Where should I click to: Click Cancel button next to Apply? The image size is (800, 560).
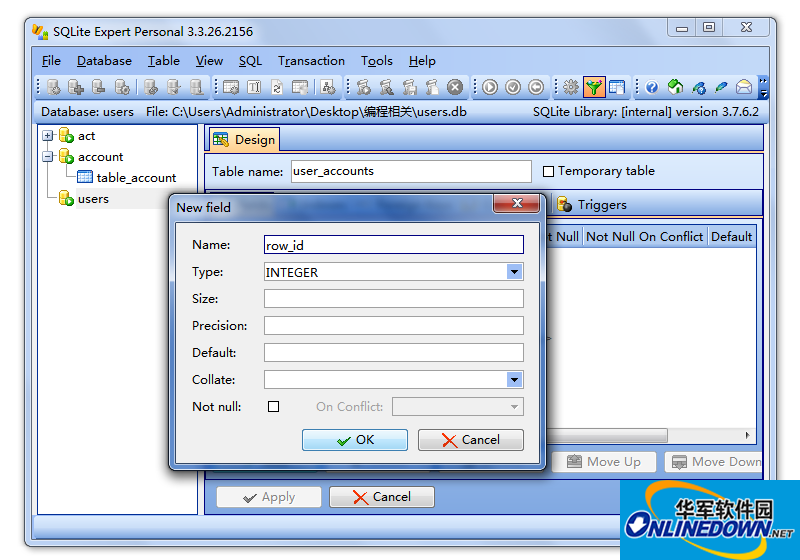(382, 497)
